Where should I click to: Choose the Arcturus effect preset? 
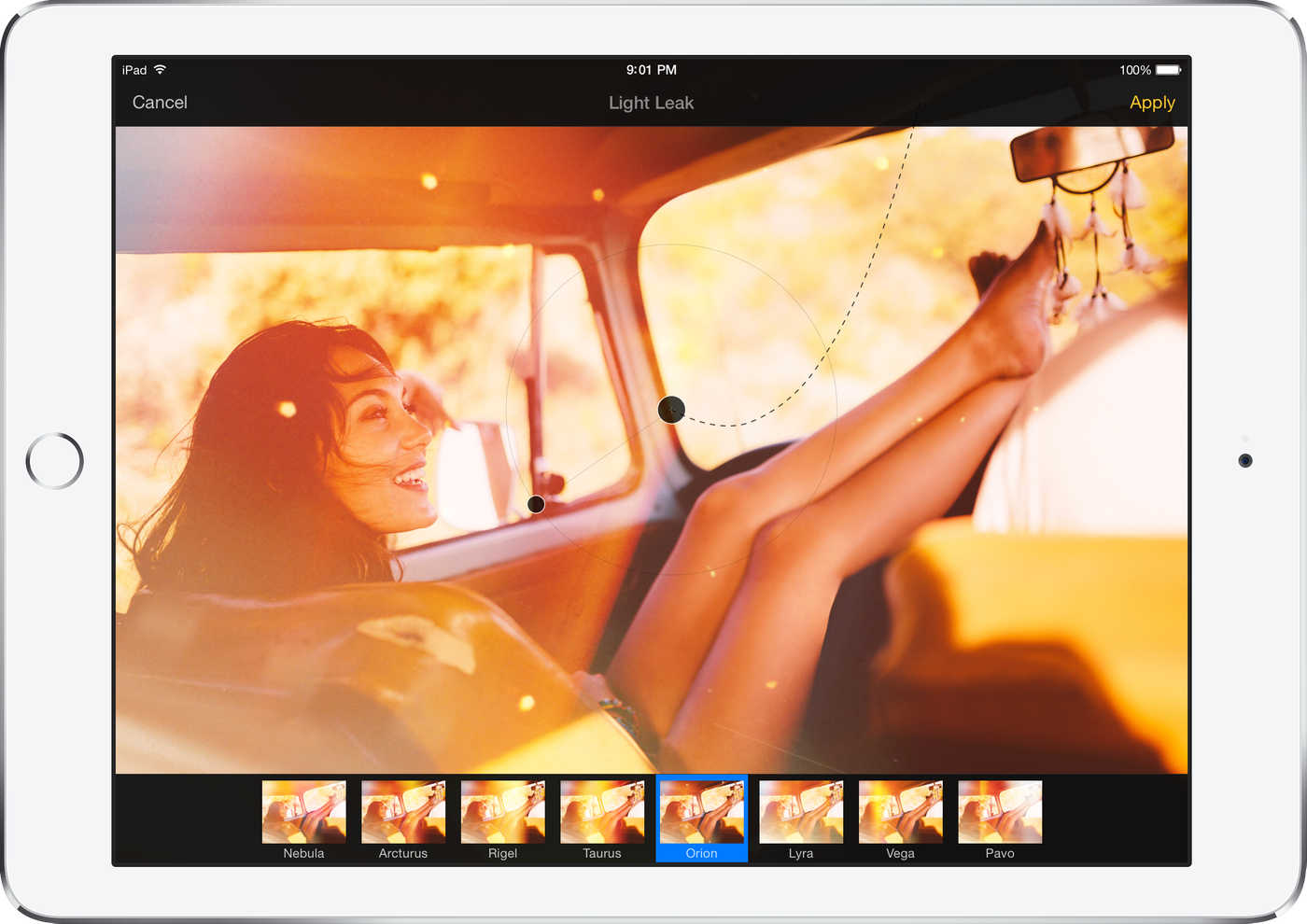[x=403, y=811]
